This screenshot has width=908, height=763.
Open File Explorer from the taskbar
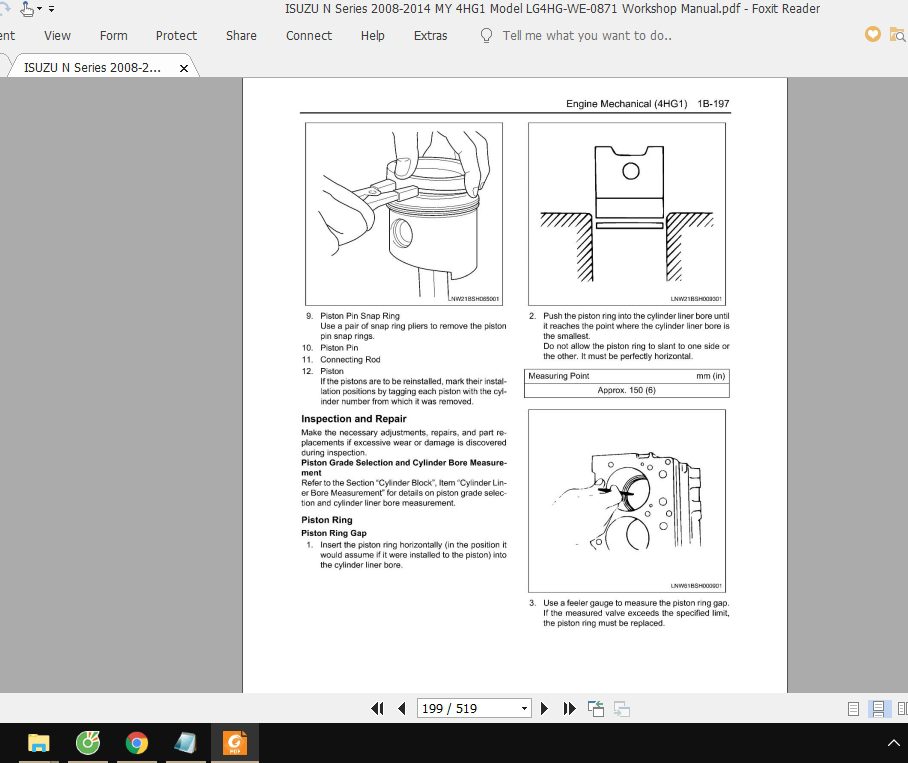[38, 743]
